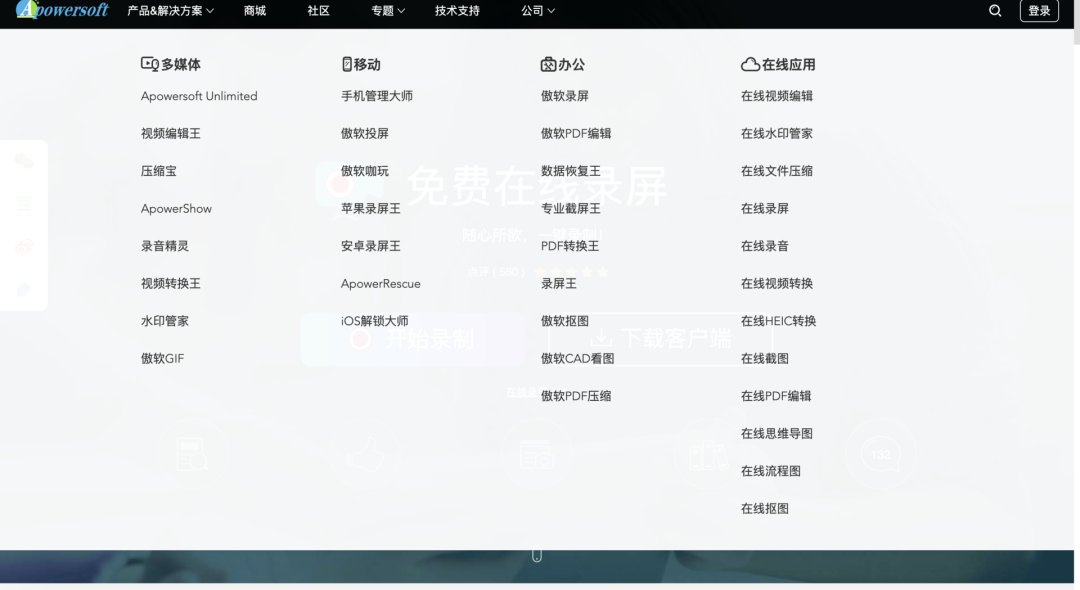The width and height of the screenshot is (1080, 590).
Task: Select ApowerRescue from the menu
Action: 381,283
